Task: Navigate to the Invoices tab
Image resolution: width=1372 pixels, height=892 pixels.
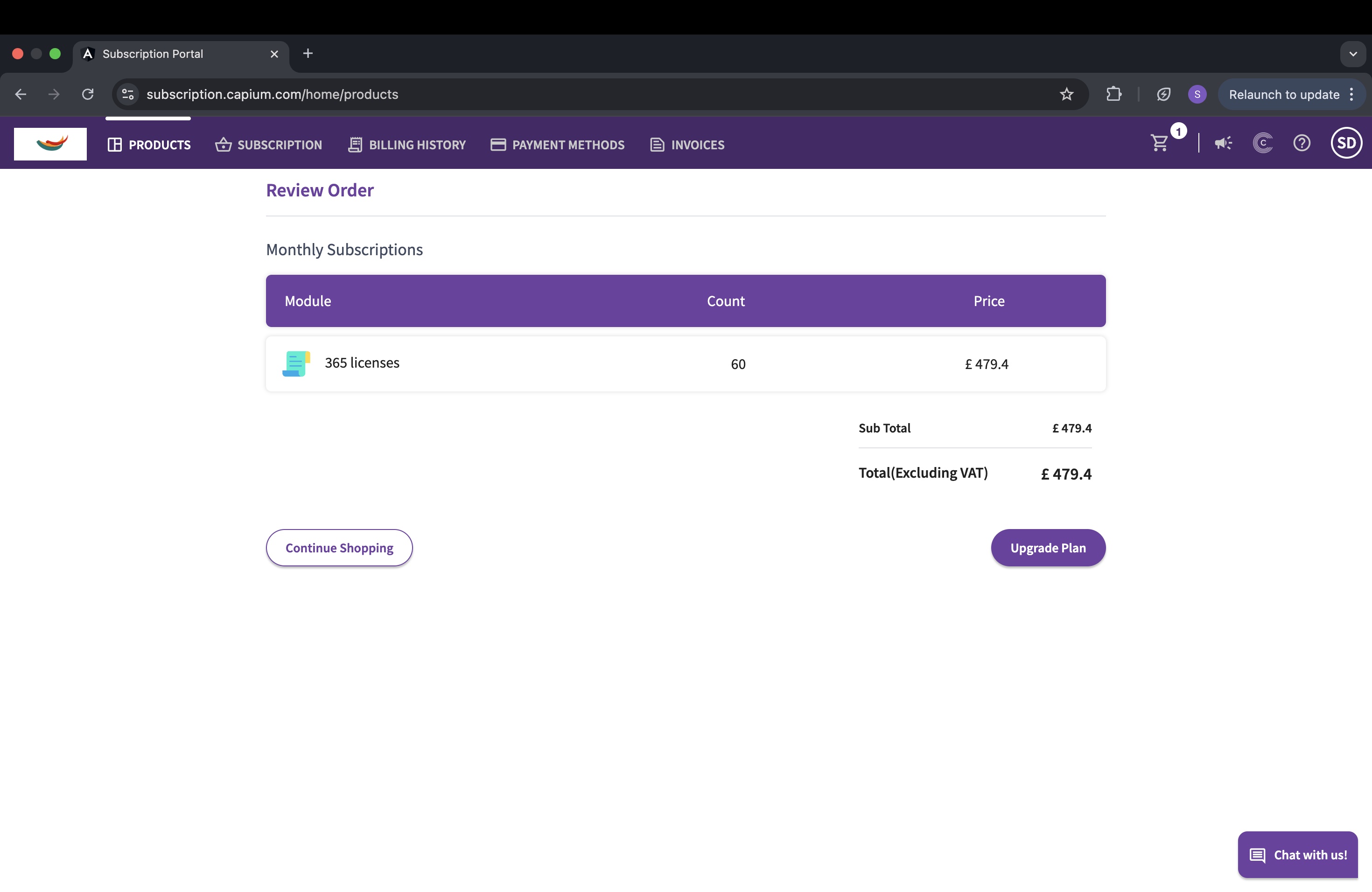Action: tap(687, 145)
